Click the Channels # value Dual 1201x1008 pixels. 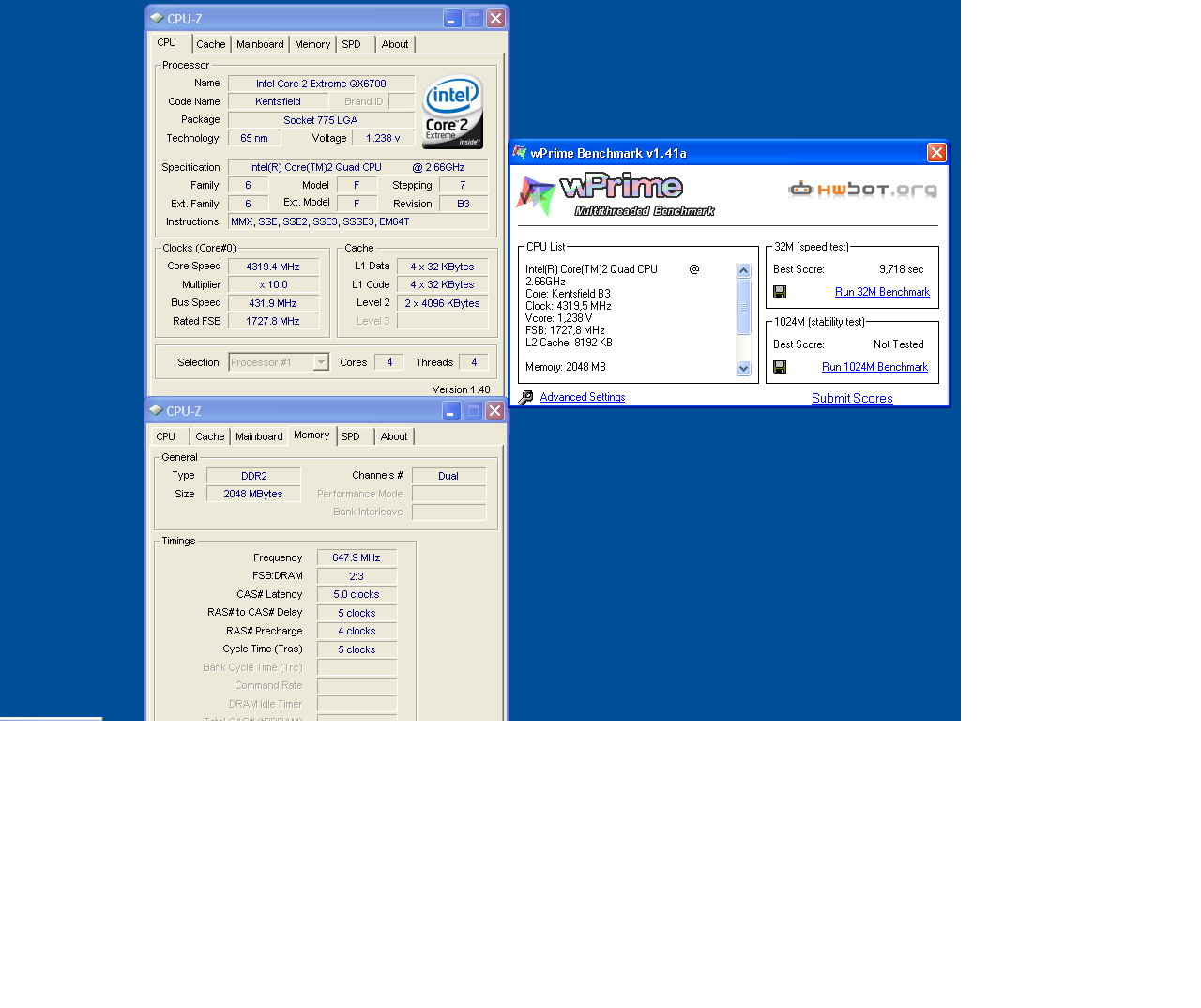point(448,476)
